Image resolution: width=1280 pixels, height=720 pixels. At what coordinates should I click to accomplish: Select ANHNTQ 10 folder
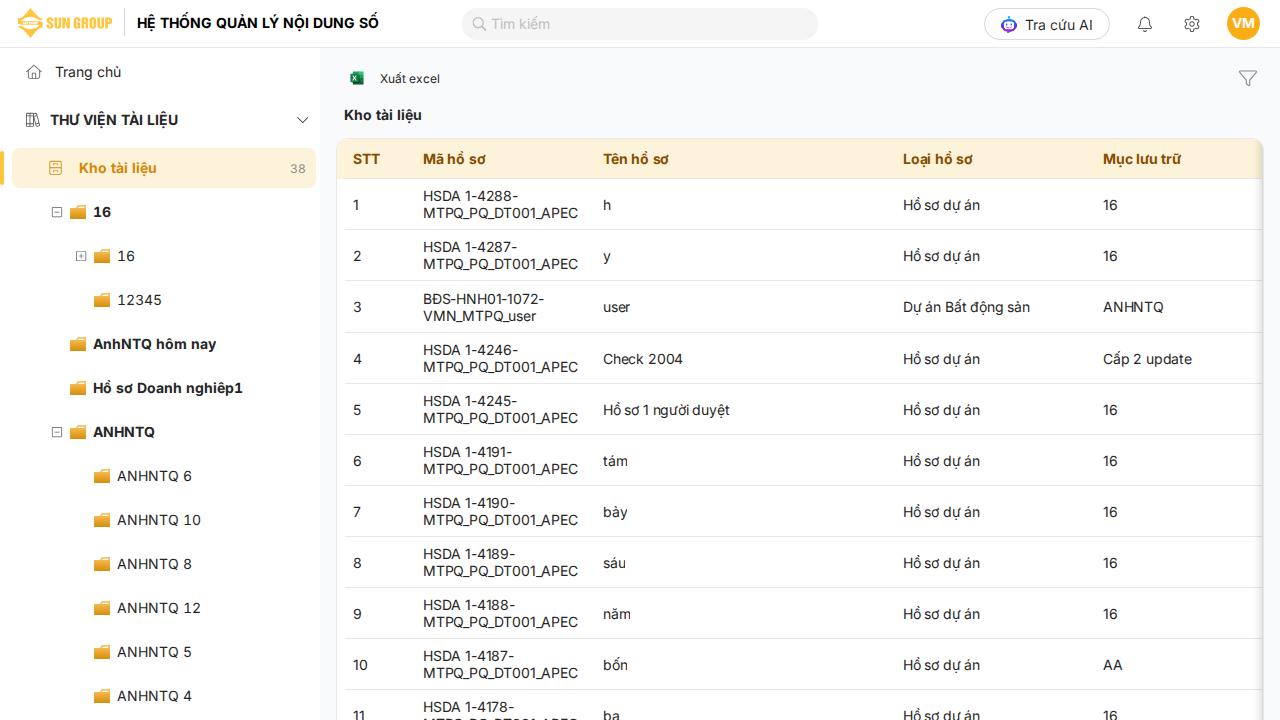click(159, 520)
